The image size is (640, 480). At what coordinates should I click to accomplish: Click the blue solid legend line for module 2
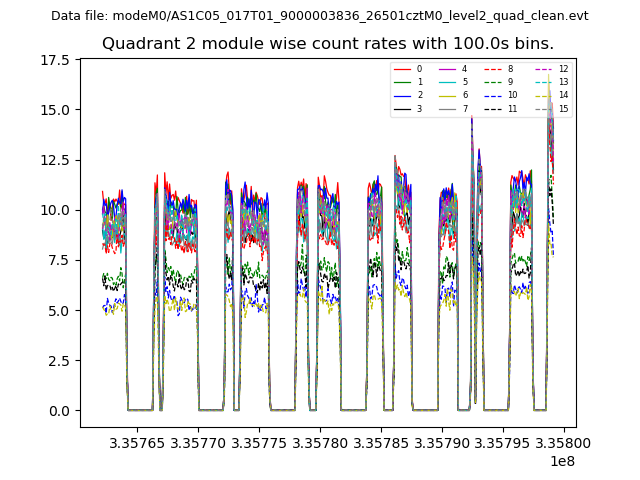[x=403, y=95]
